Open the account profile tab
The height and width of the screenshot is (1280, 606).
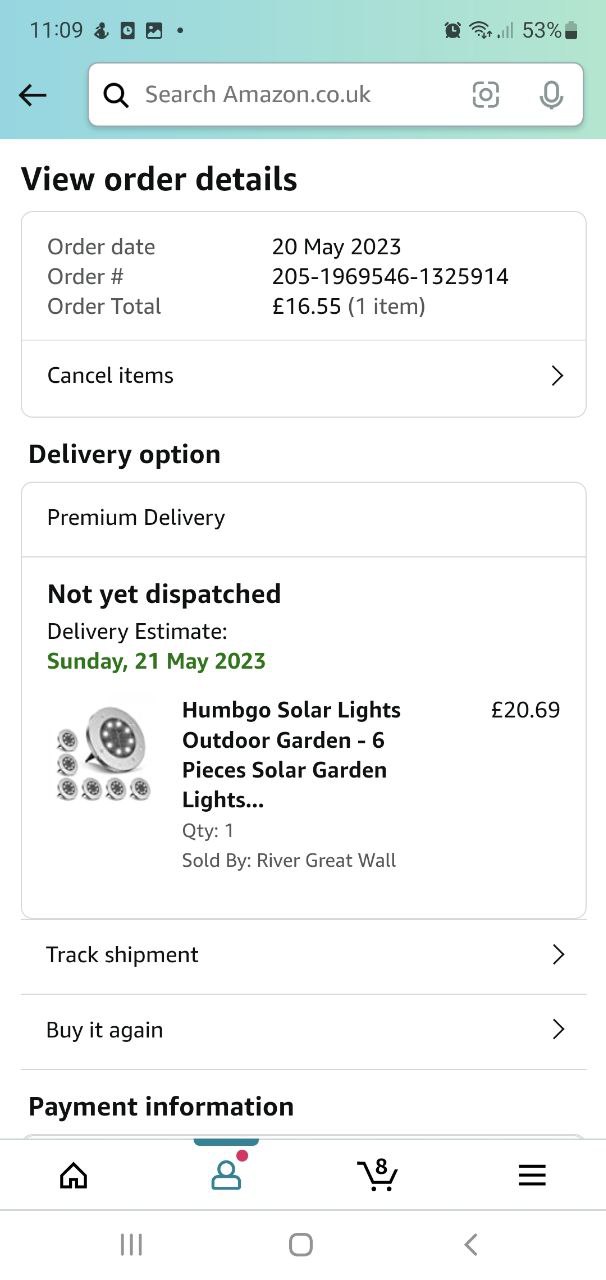[x=226, y=1176]
